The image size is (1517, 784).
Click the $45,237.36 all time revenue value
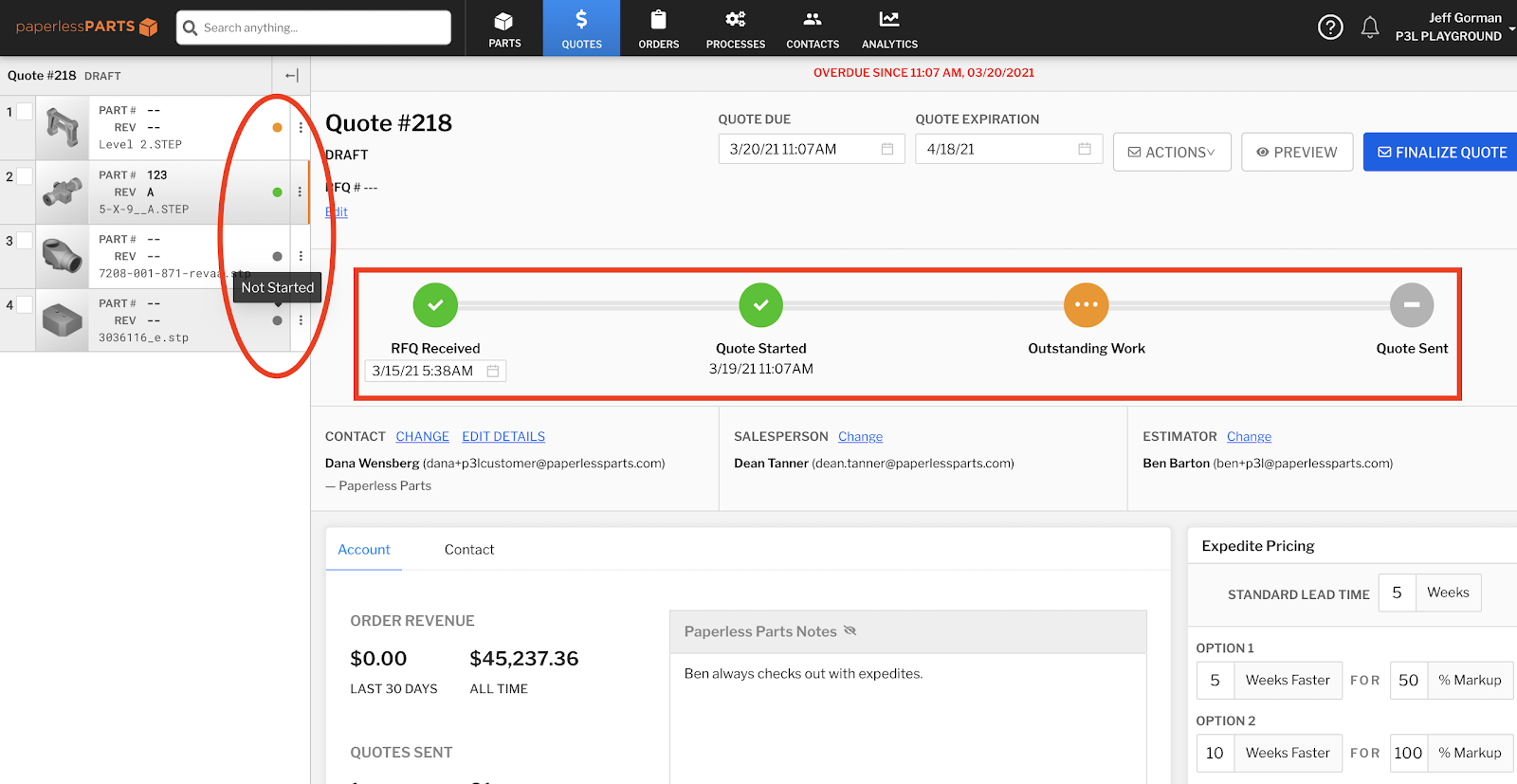[x=524, y=658]
